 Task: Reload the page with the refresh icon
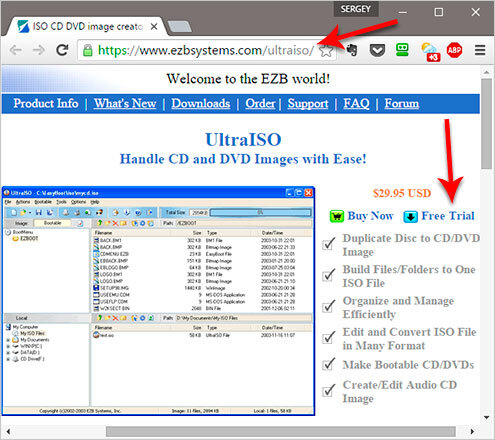click(x=62, y=50)
